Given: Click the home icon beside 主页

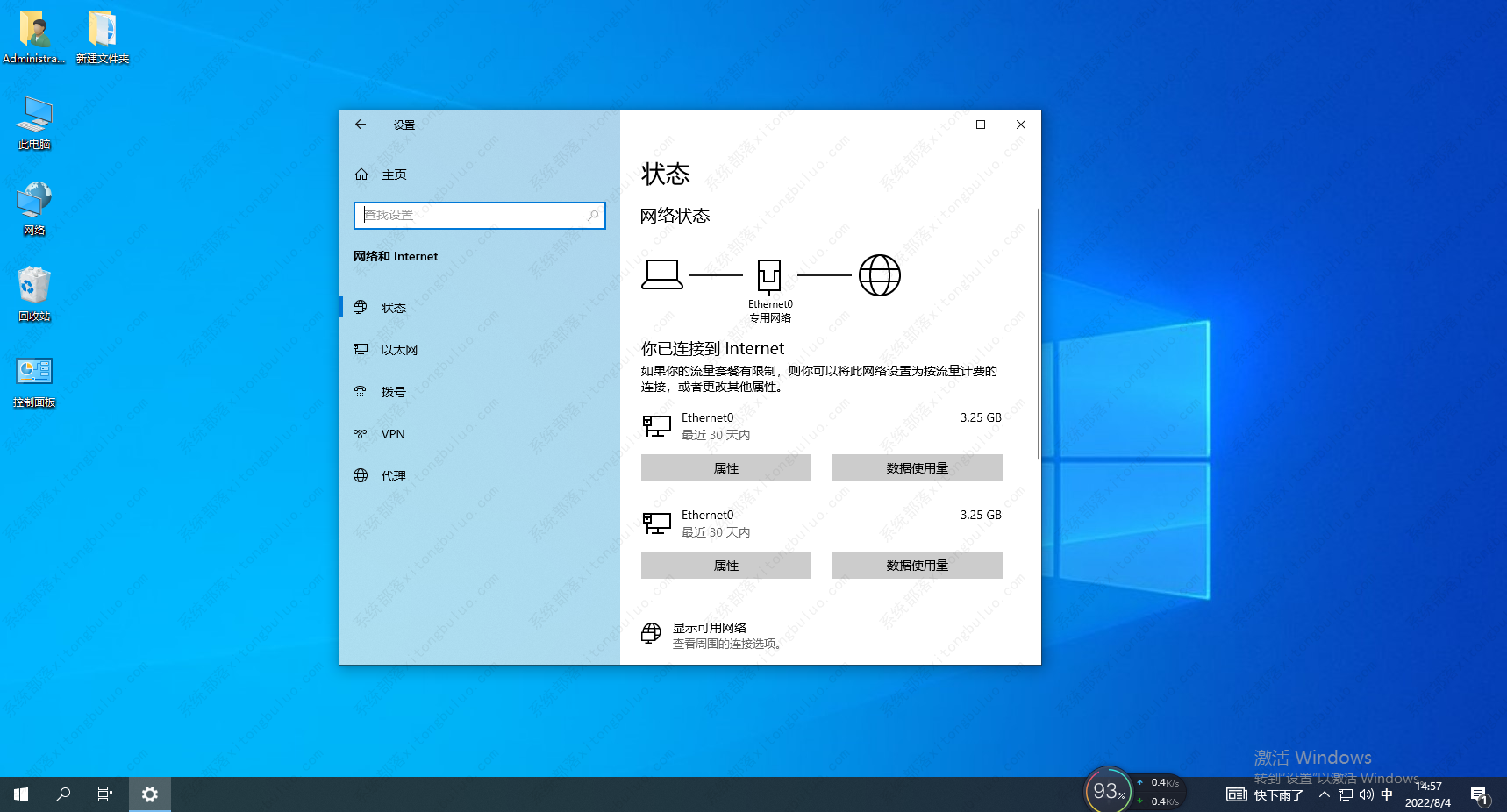Looking at the screenshot, I should coord(361,175).
